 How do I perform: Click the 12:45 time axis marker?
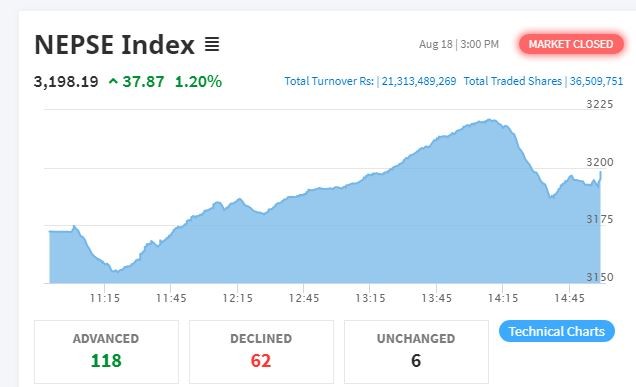tap(304, 298)
